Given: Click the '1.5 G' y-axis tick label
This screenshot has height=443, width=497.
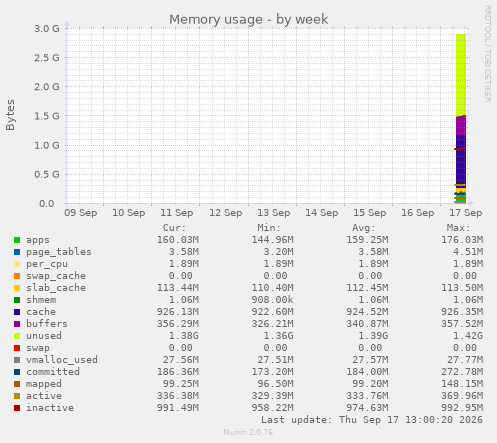Looking at the screenshot, I should pyautogui.click(x=47, y=116).
